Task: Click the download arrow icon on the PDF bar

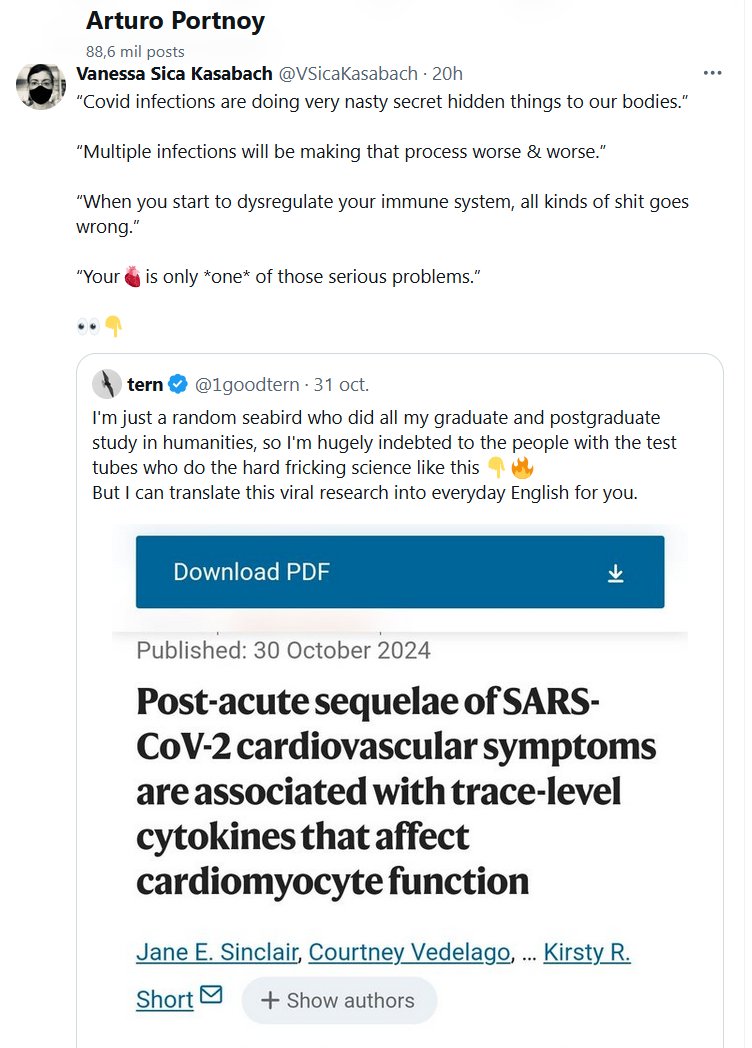Action: [x=616, y=572]
